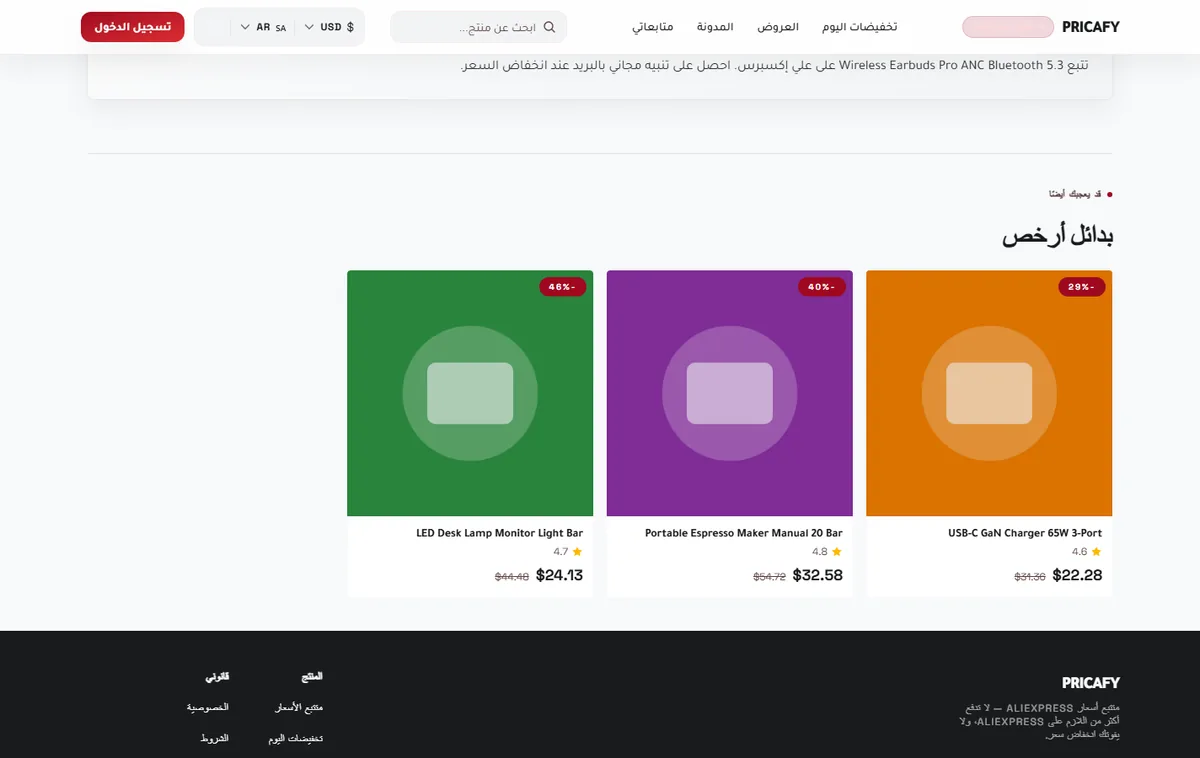Click the USB-C GaN Charger 65W 3-Port title
The height and width of the screenshot is (758, 1200).
click(x=1025, y=533)
